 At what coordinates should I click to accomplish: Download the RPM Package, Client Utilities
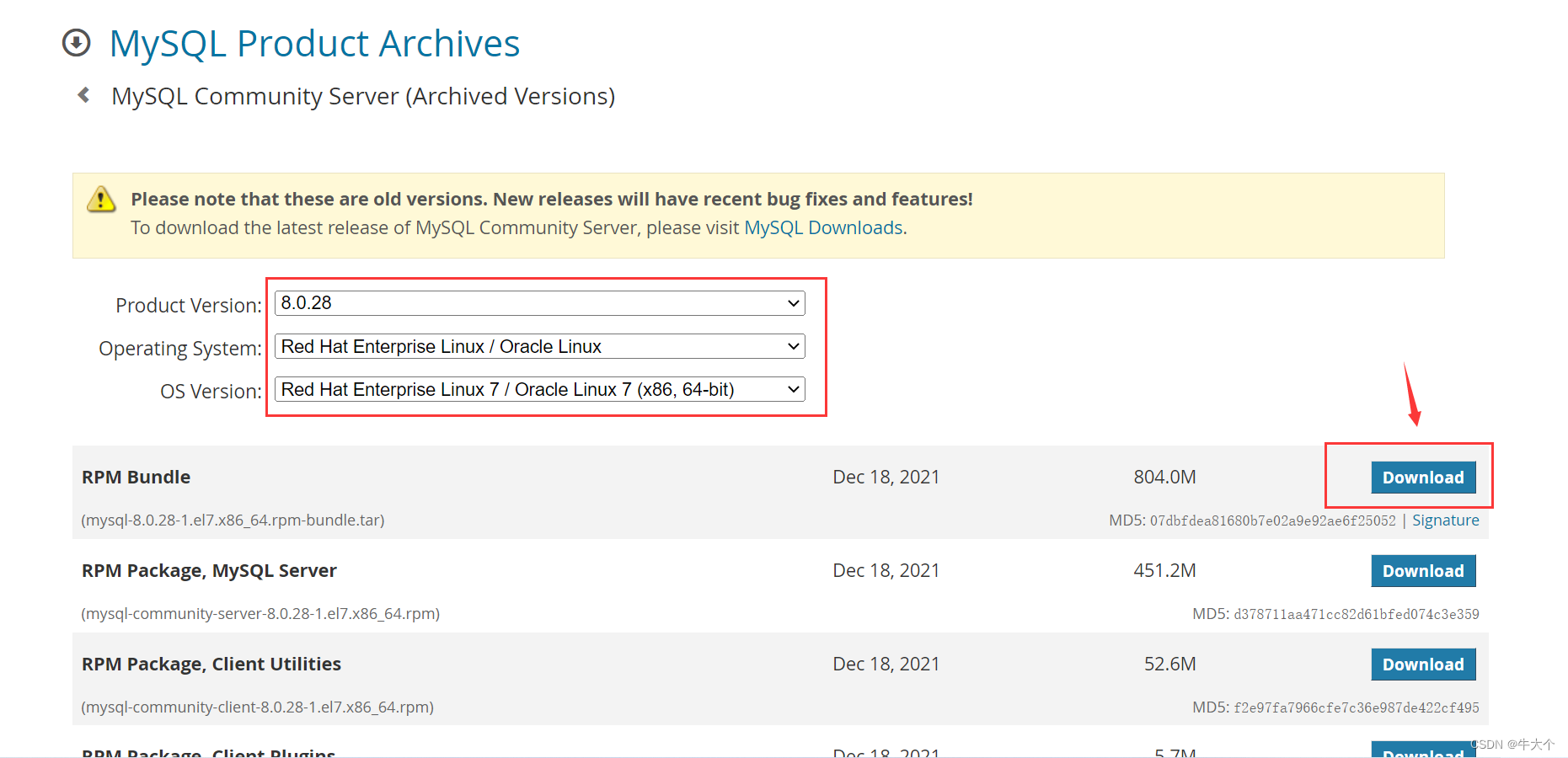click(1422, 664)
